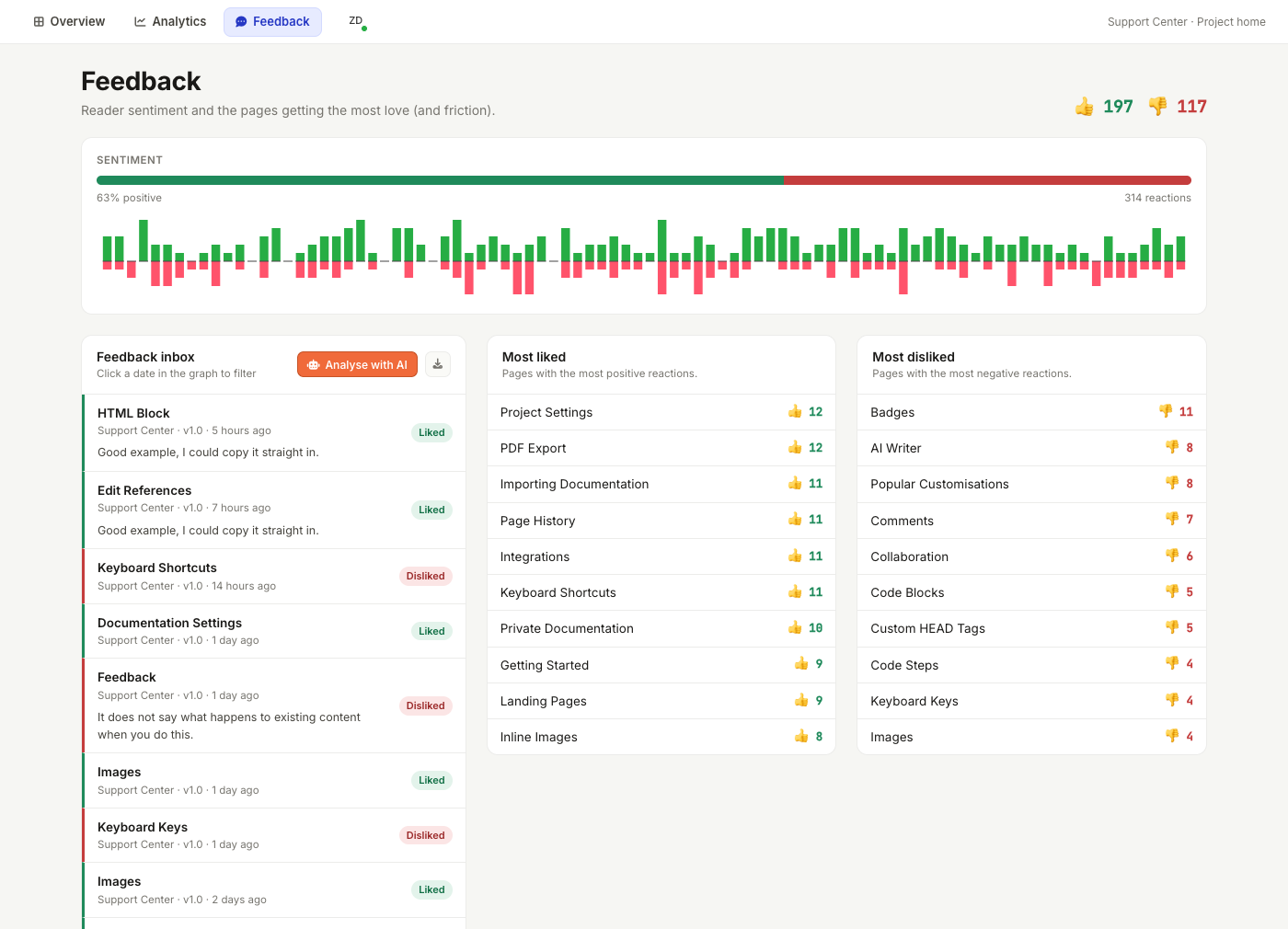Click the thumbs-up icon beside 197
The height and width of the screenshot is (929, 1288).
pos(1085,107)
